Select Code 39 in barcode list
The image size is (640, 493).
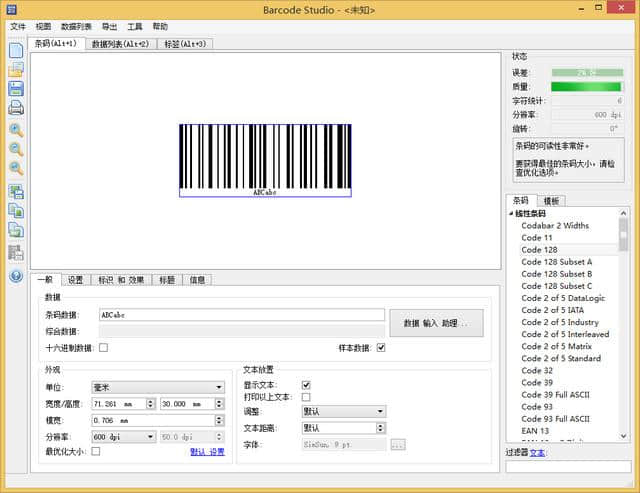539,382
